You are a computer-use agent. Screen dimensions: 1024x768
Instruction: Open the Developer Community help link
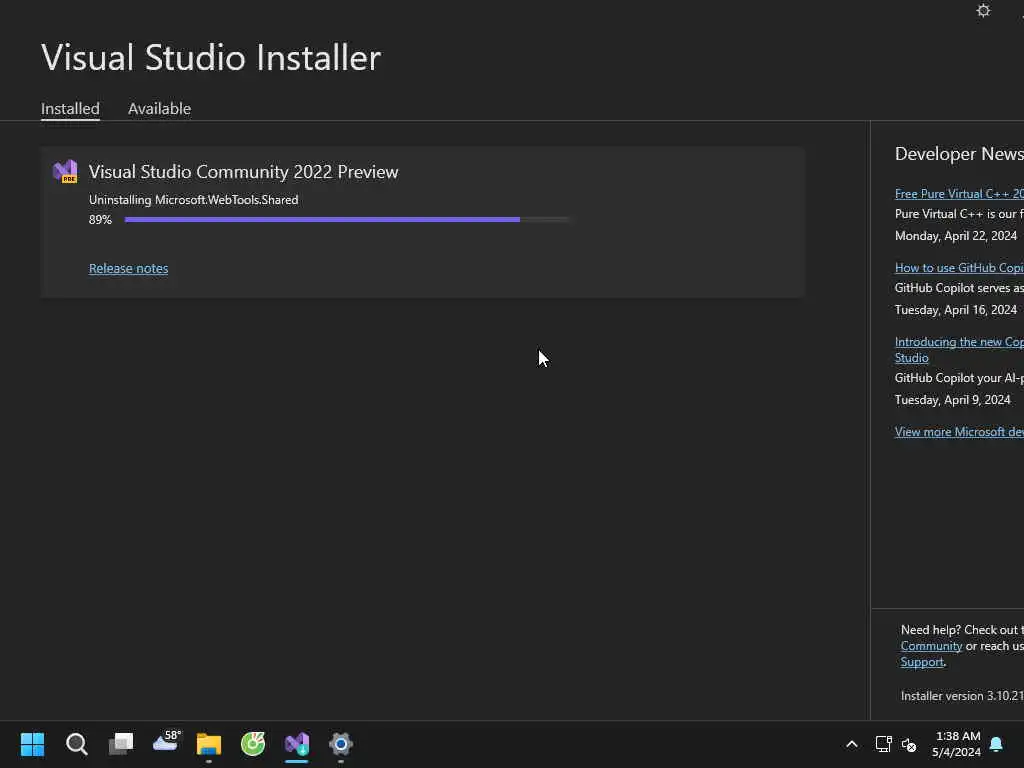(931, 646)
